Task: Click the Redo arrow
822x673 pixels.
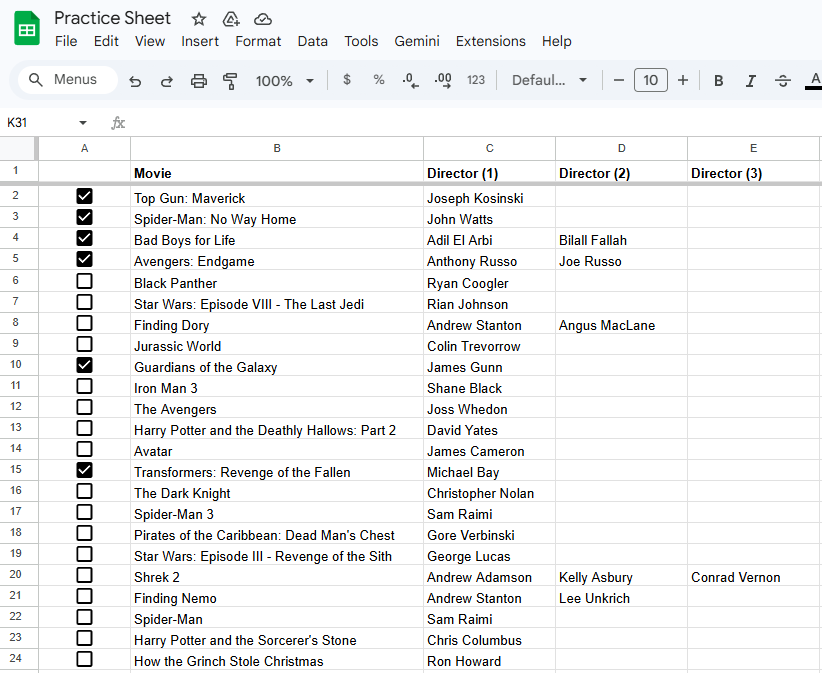Action: 167,81
